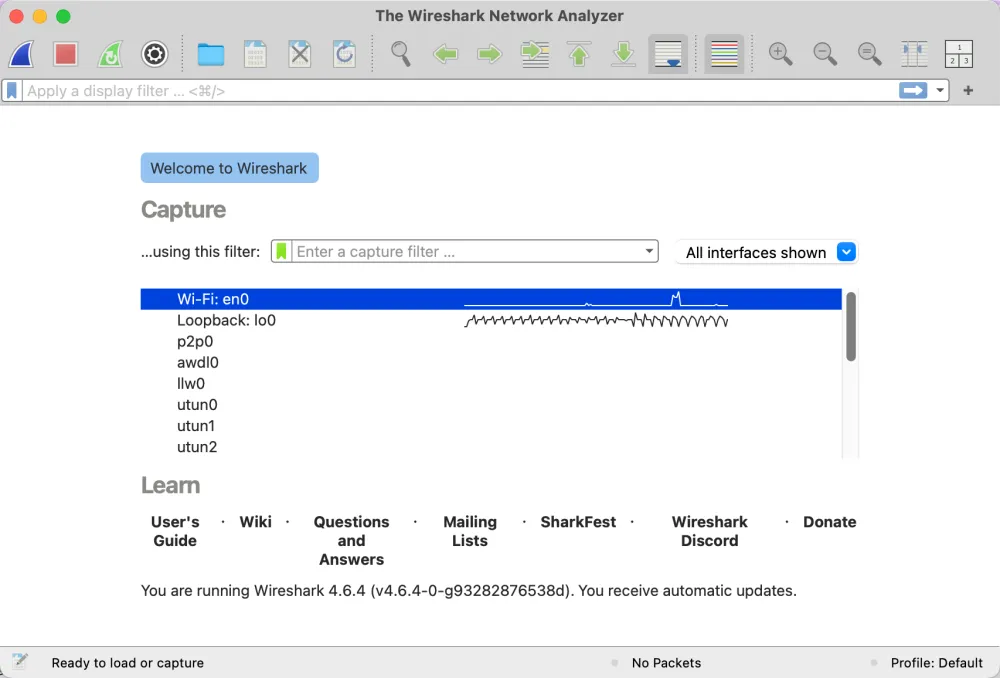1000x678 pixels.
Task: Focus the display filter input field
Action: point(460,91)
